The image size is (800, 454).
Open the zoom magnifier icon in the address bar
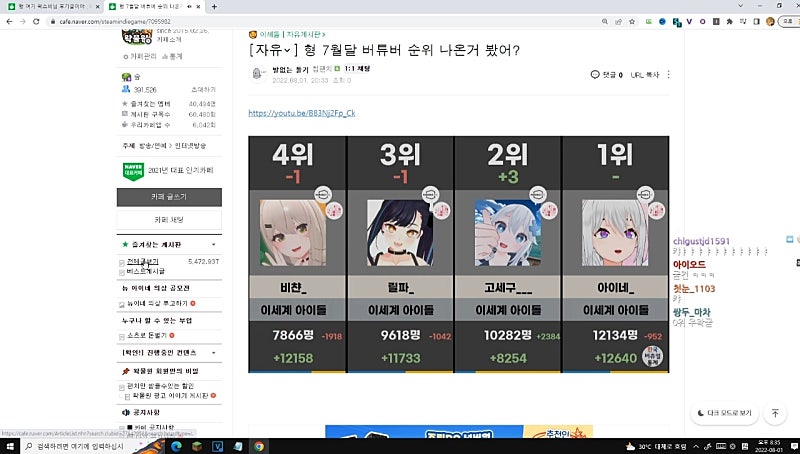(x=605, y=21)
